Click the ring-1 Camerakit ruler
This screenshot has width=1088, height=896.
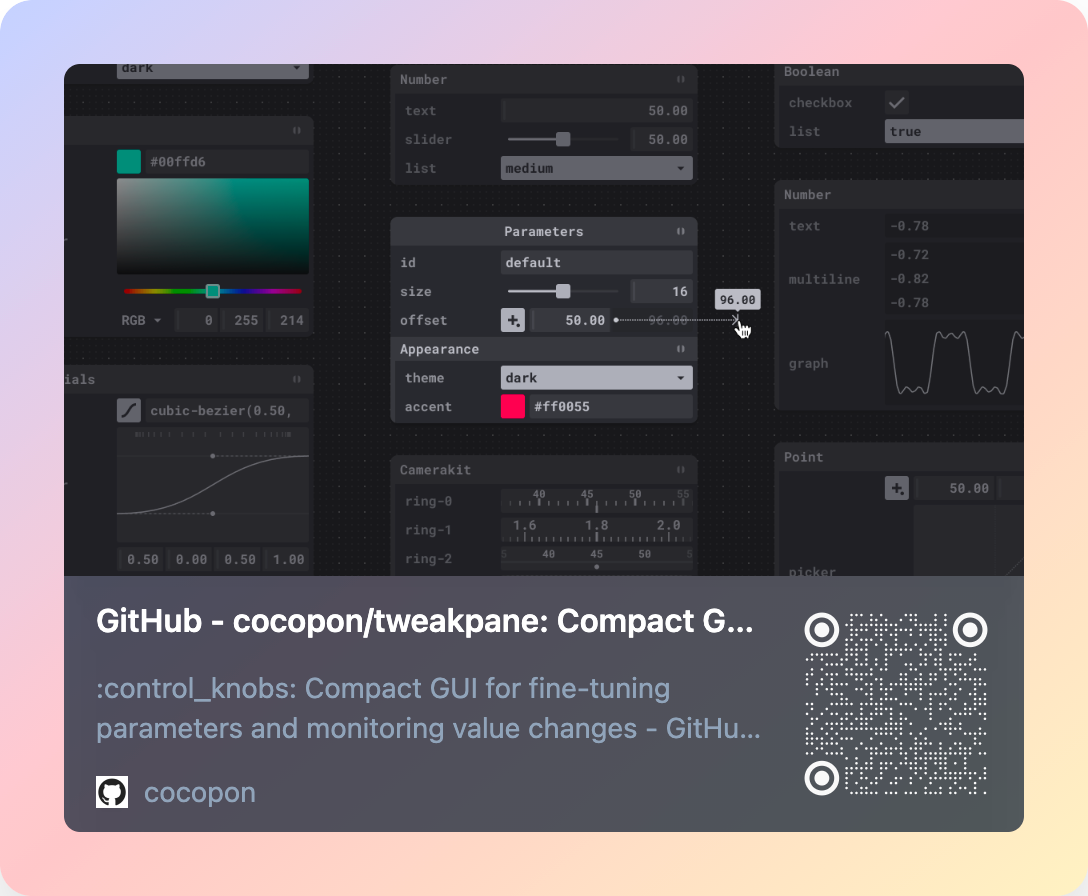point(597,530)
